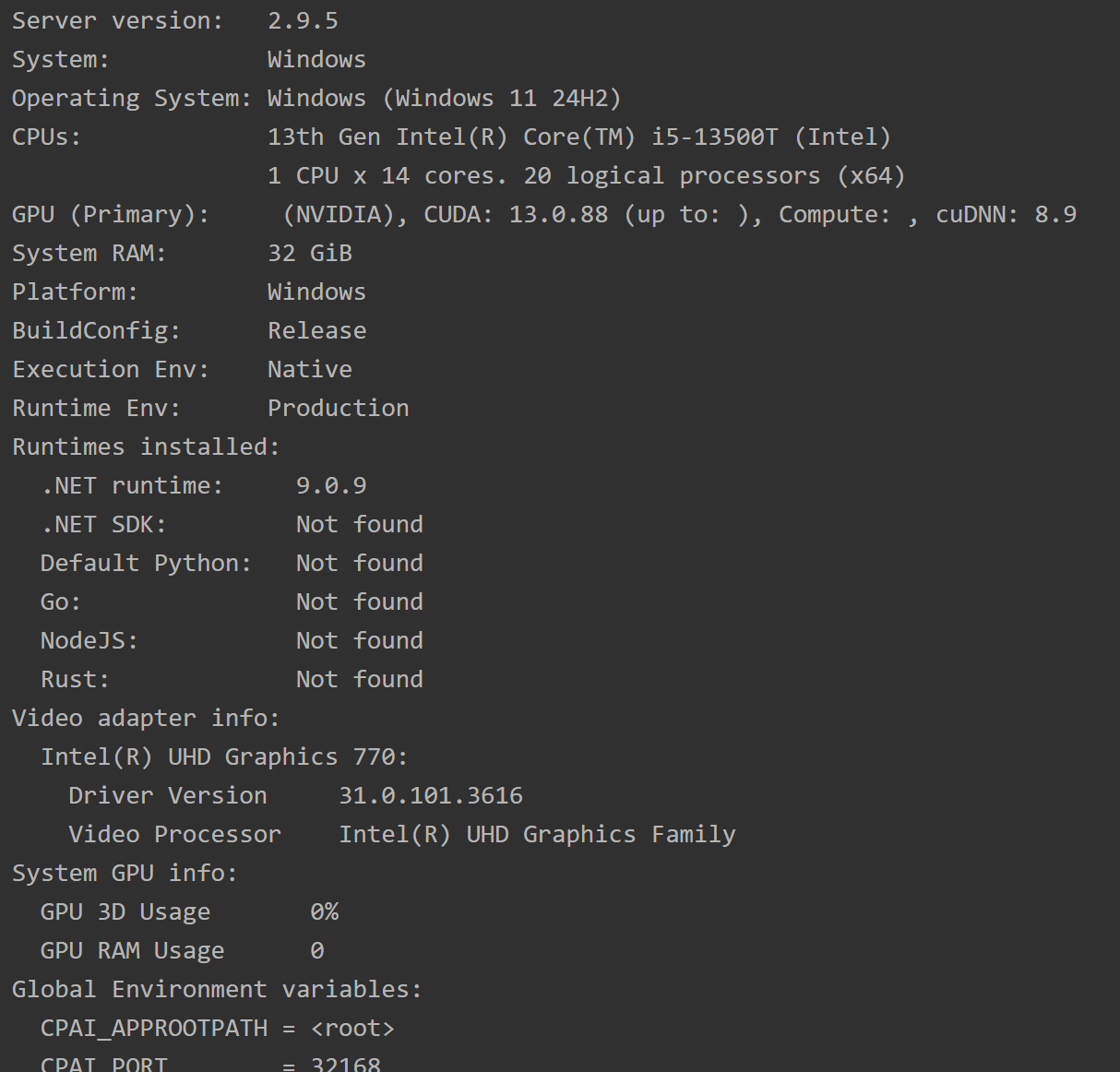This screenshot has width=1120, height=1072.
Task: Click the Intel(R) UHD Graphics 770 line
Action: 223,756
